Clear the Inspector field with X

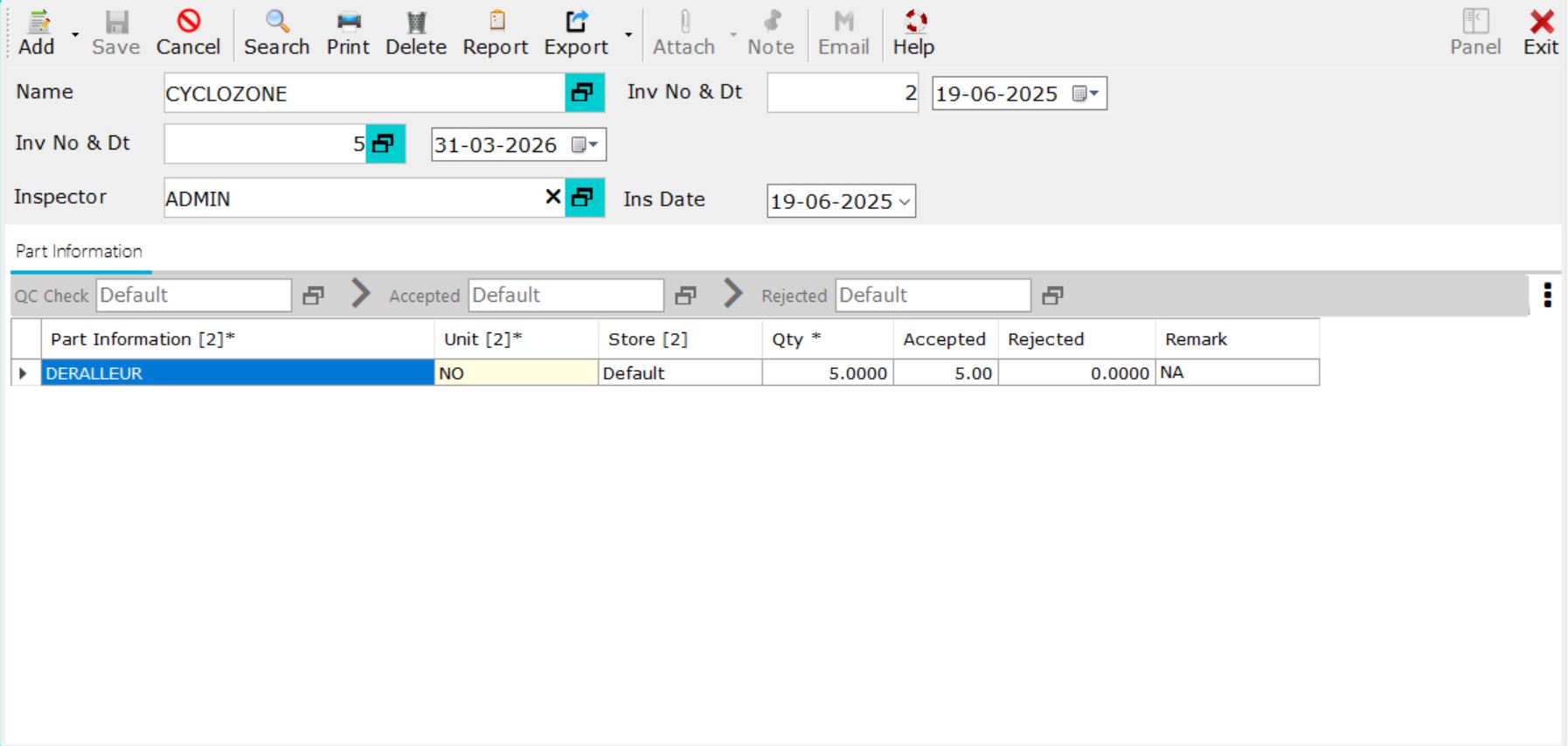click(552, 198)
